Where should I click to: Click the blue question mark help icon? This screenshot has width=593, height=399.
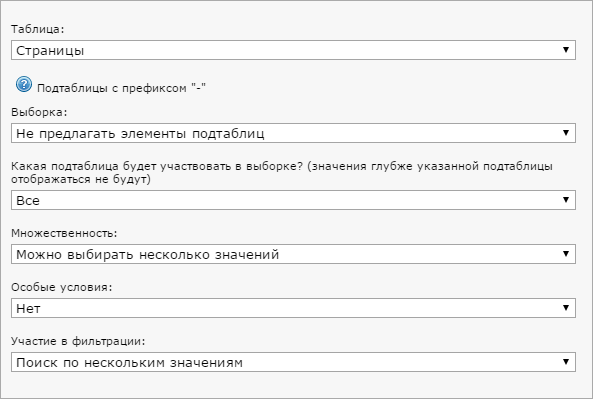(x=24, y=84)
